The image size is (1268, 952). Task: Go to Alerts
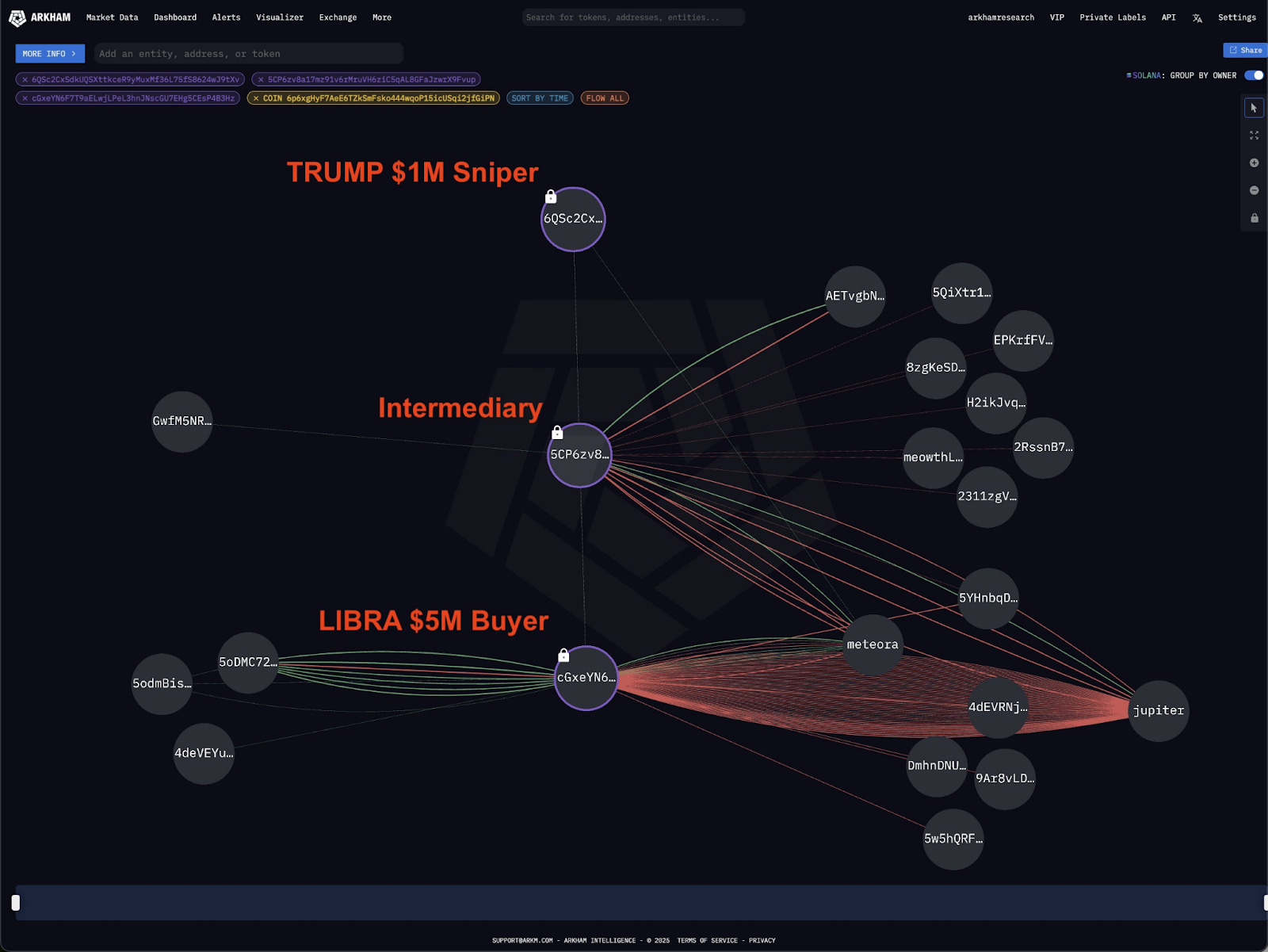point(226,17)
